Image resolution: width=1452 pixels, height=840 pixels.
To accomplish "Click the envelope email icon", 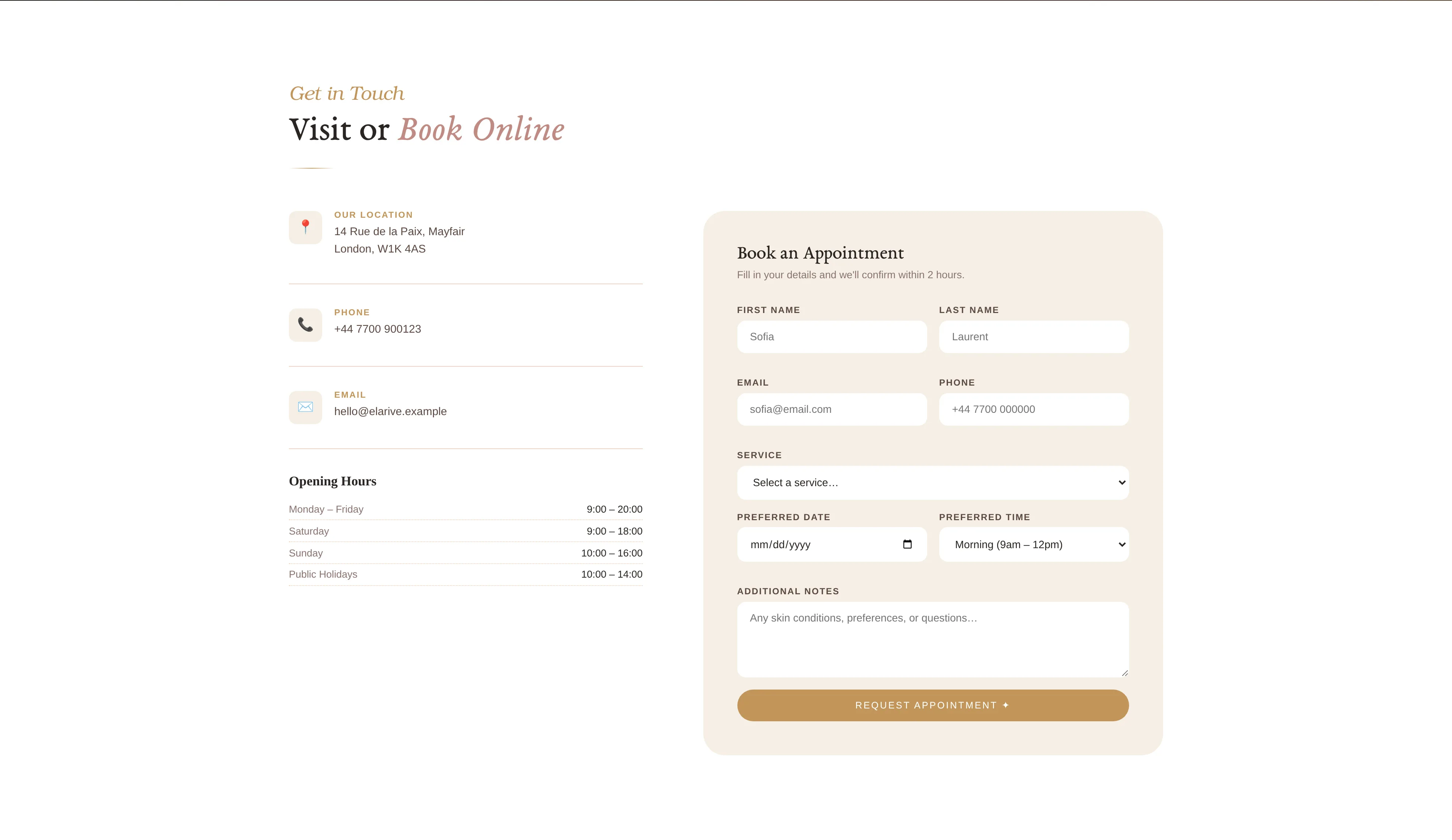I will pyautogui.click(x=306, y=407).
